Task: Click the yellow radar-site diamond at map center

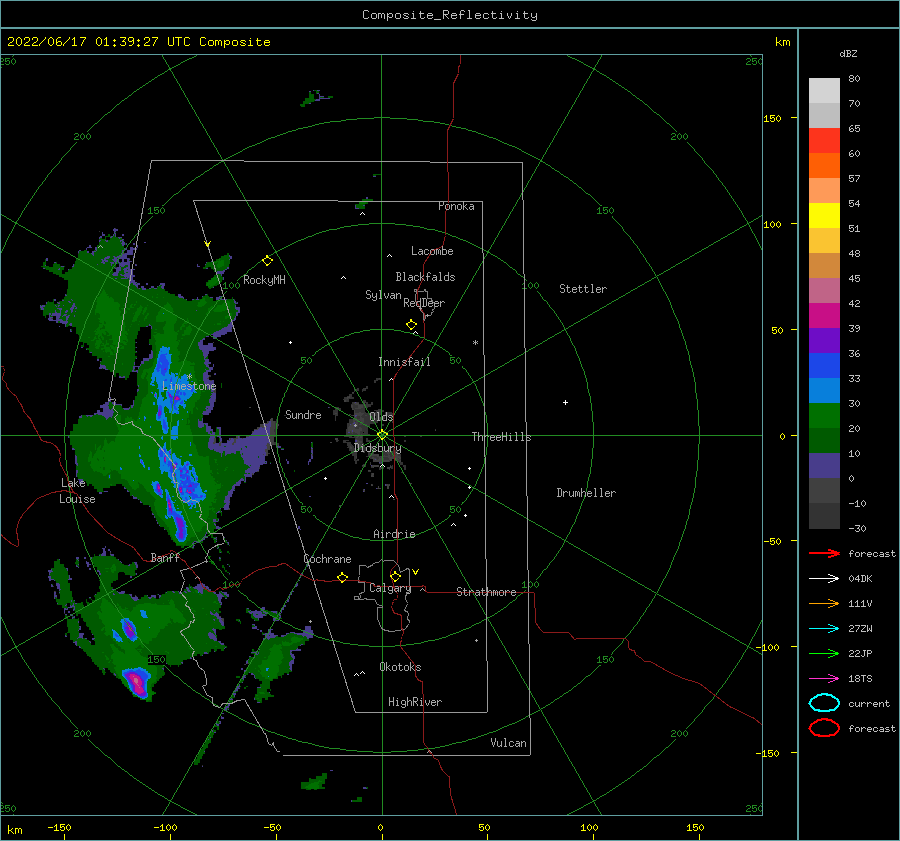Action: tap(382, 435)
